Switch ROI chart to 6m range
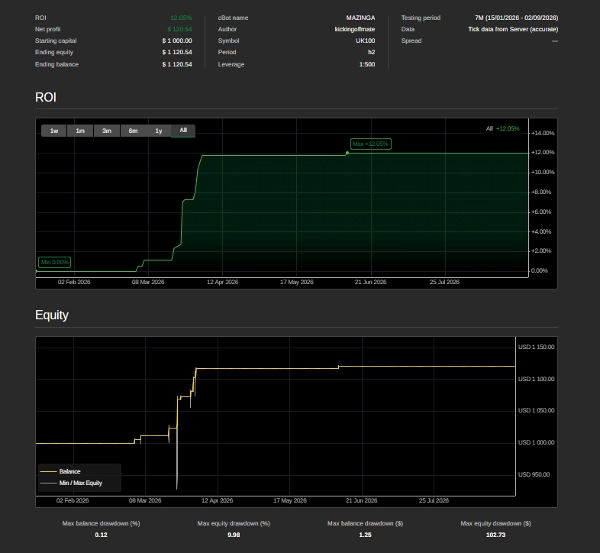Viewport: 600px width, 553px height. point(133,131)
